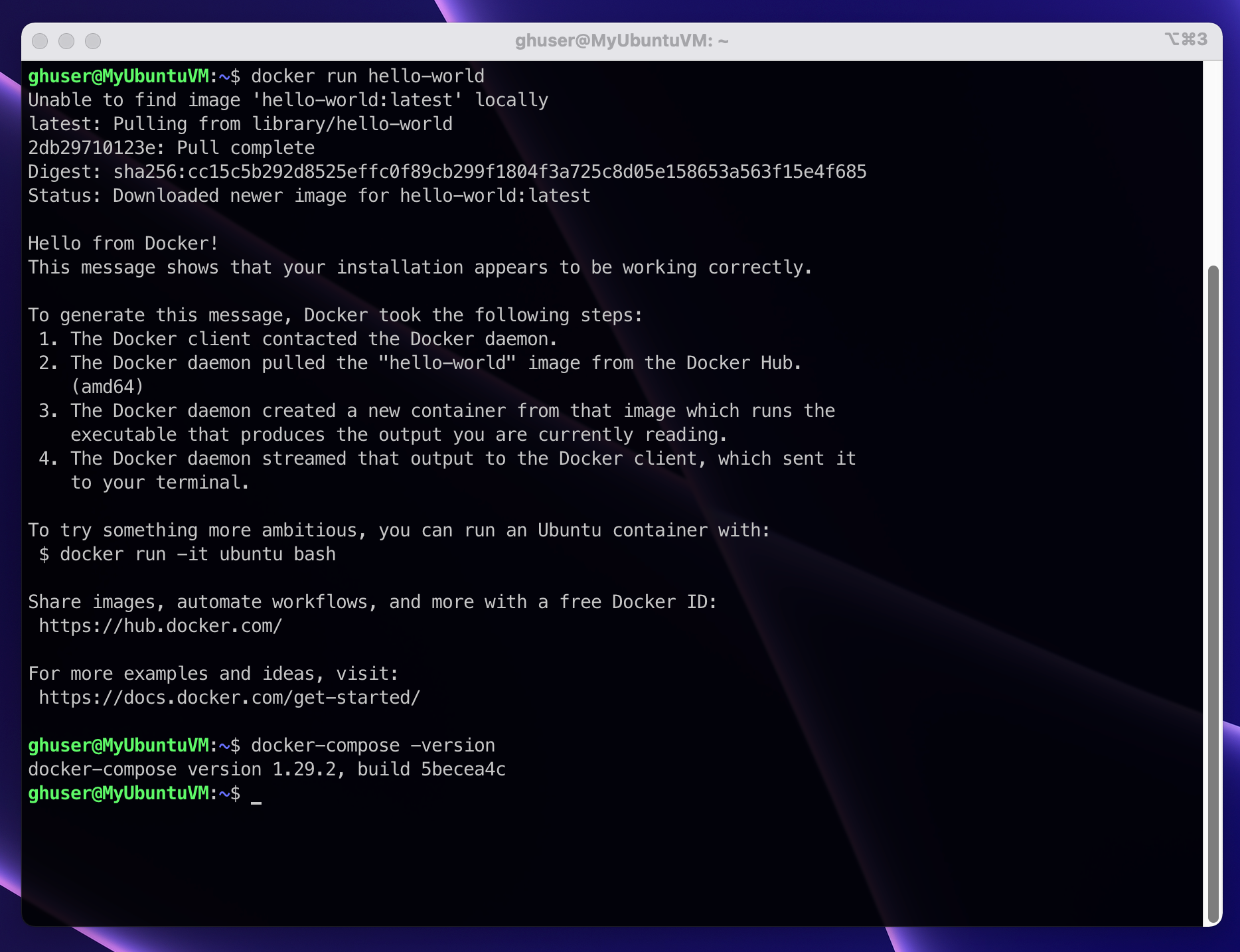Click 'to your terminal.' line
The height and width of the screenshot is (952, 1240).
(x=160, y=483)
